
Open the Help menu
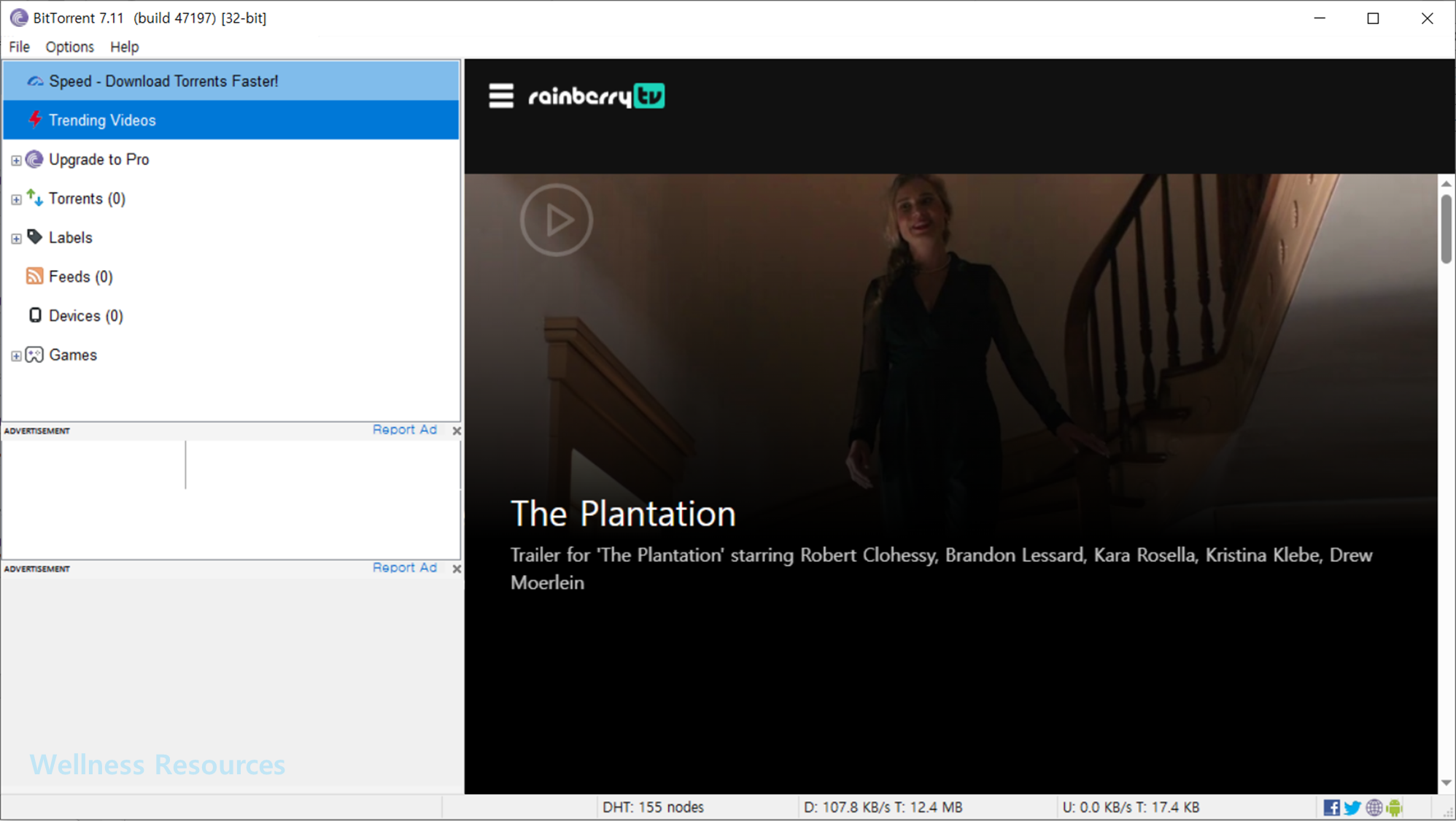coord(125,47)
